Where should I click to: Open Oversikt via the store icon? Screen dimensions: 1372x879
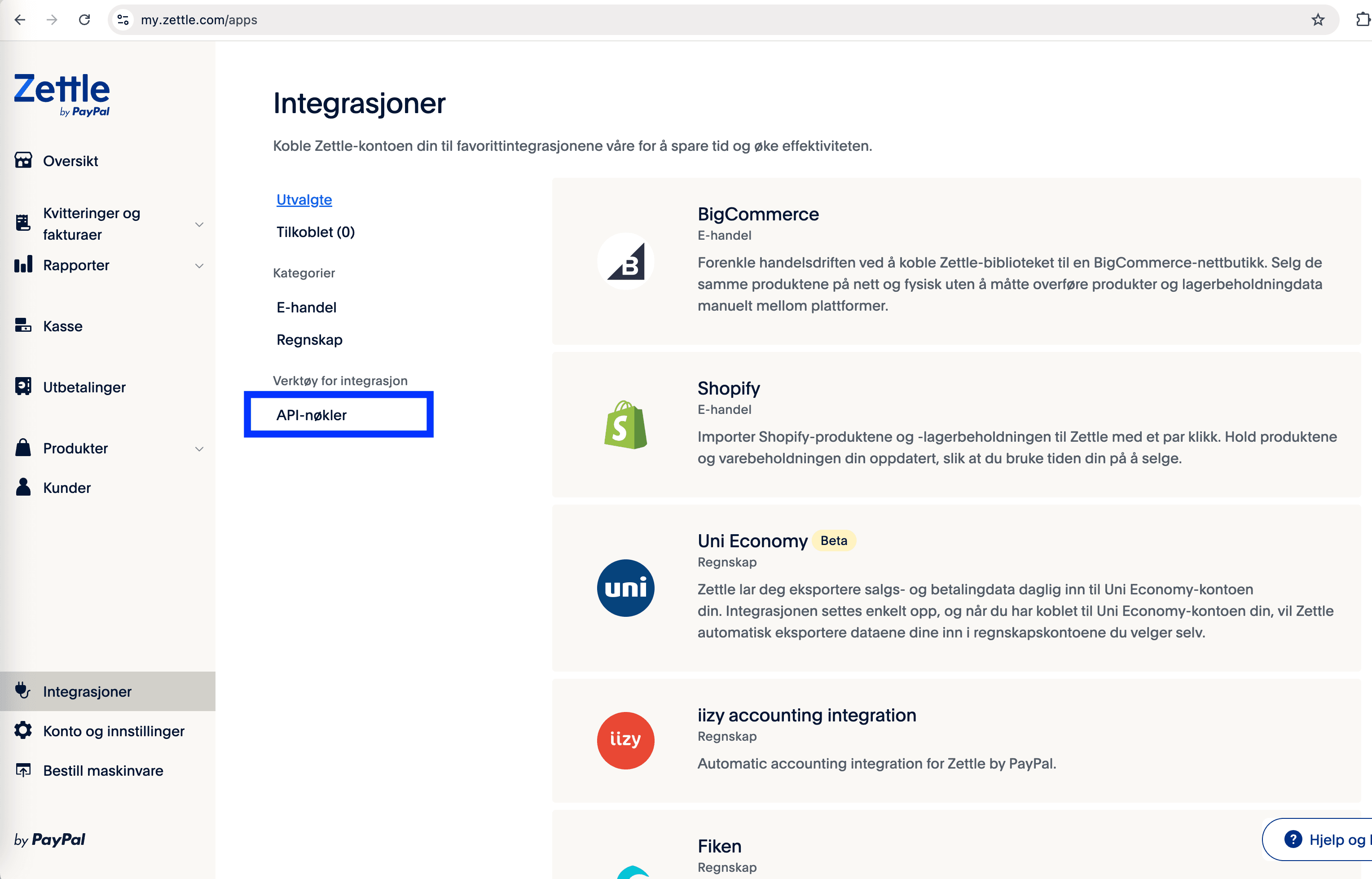(x=23, y=160)
